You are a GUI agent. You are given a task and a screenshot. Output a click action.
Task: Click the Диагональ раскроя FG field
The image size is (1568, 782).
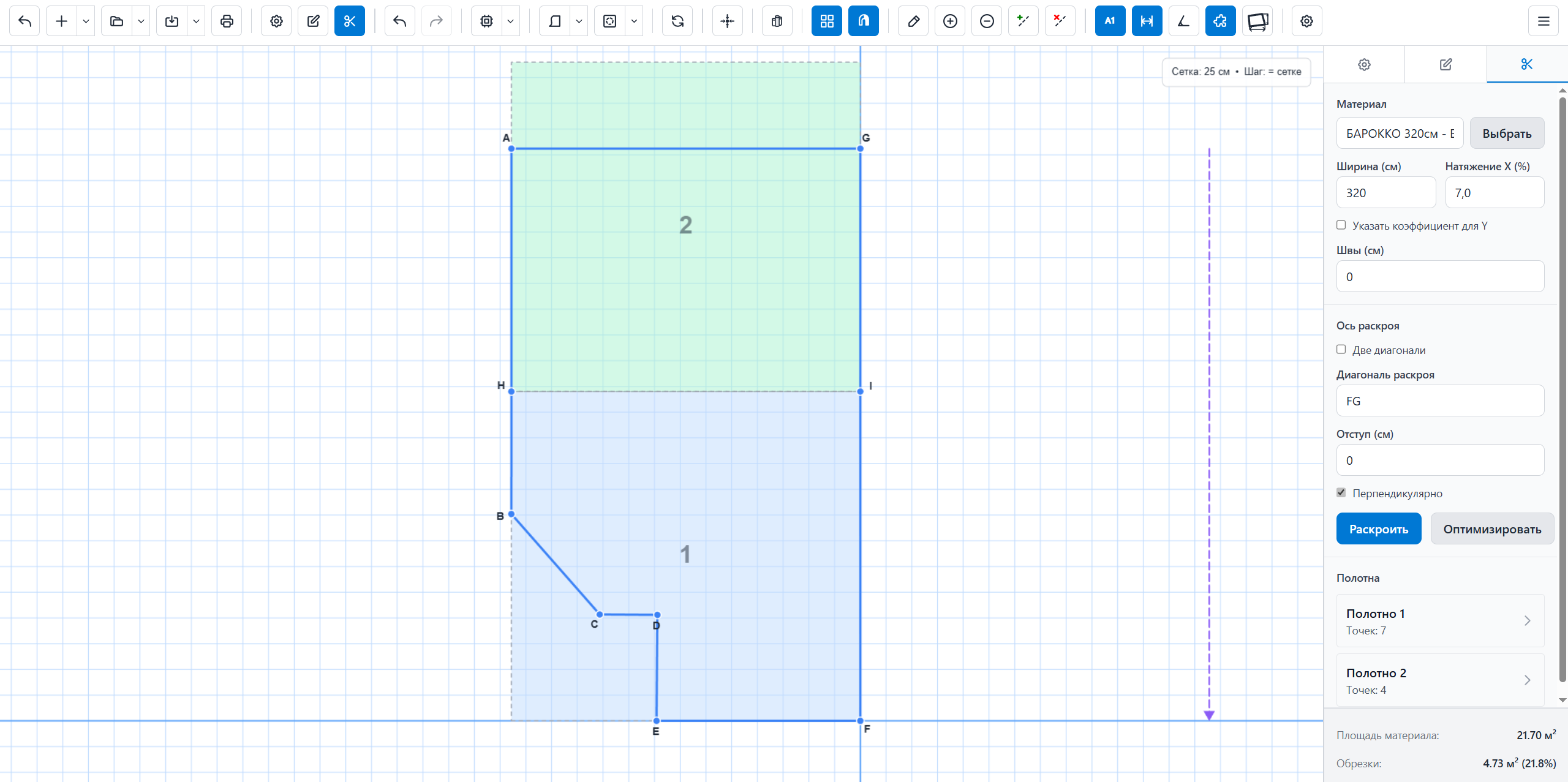click(1439, 401)
